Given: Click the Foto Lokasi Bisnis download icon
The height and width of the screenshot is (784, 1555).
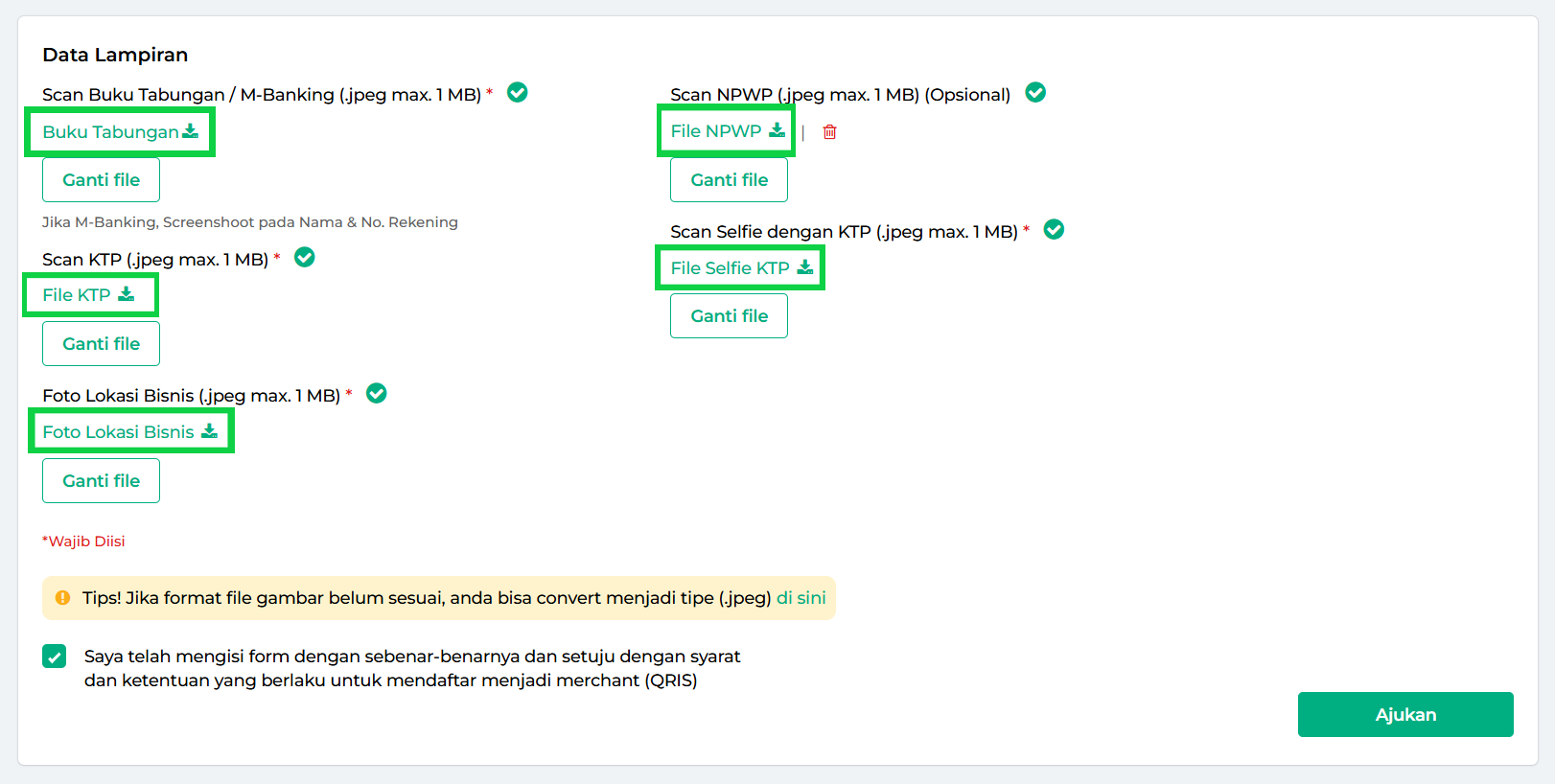Looking at the screenshot, I should click(209, 431).
